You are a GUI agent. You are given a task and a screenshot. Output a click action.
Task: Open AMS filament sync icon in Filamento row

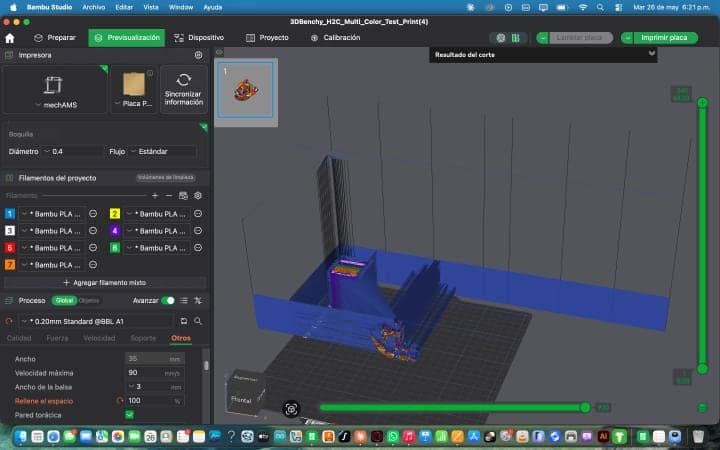click(x=183, y=196)
